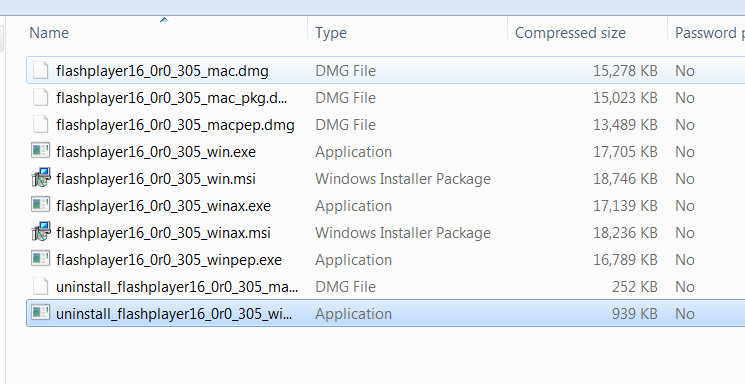745x384 pixels.
Task: Toggle the sort arrow above Name
Action: [164, 19]
